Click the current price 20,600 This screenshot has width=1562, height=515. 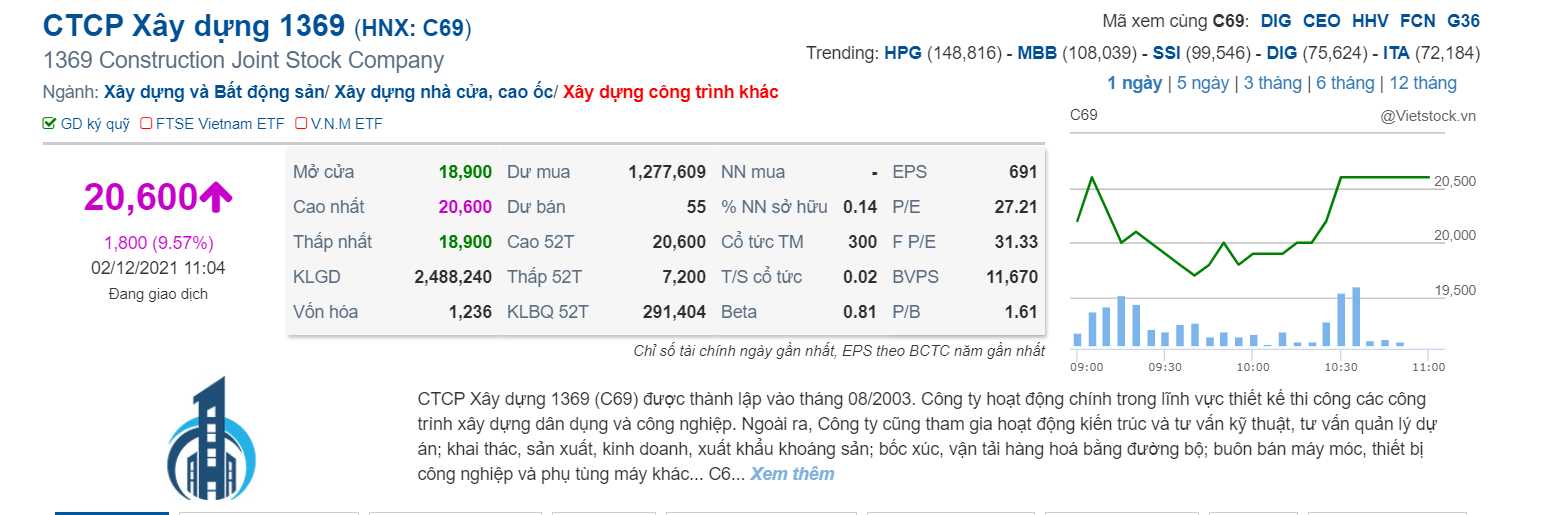pos(141,197)
